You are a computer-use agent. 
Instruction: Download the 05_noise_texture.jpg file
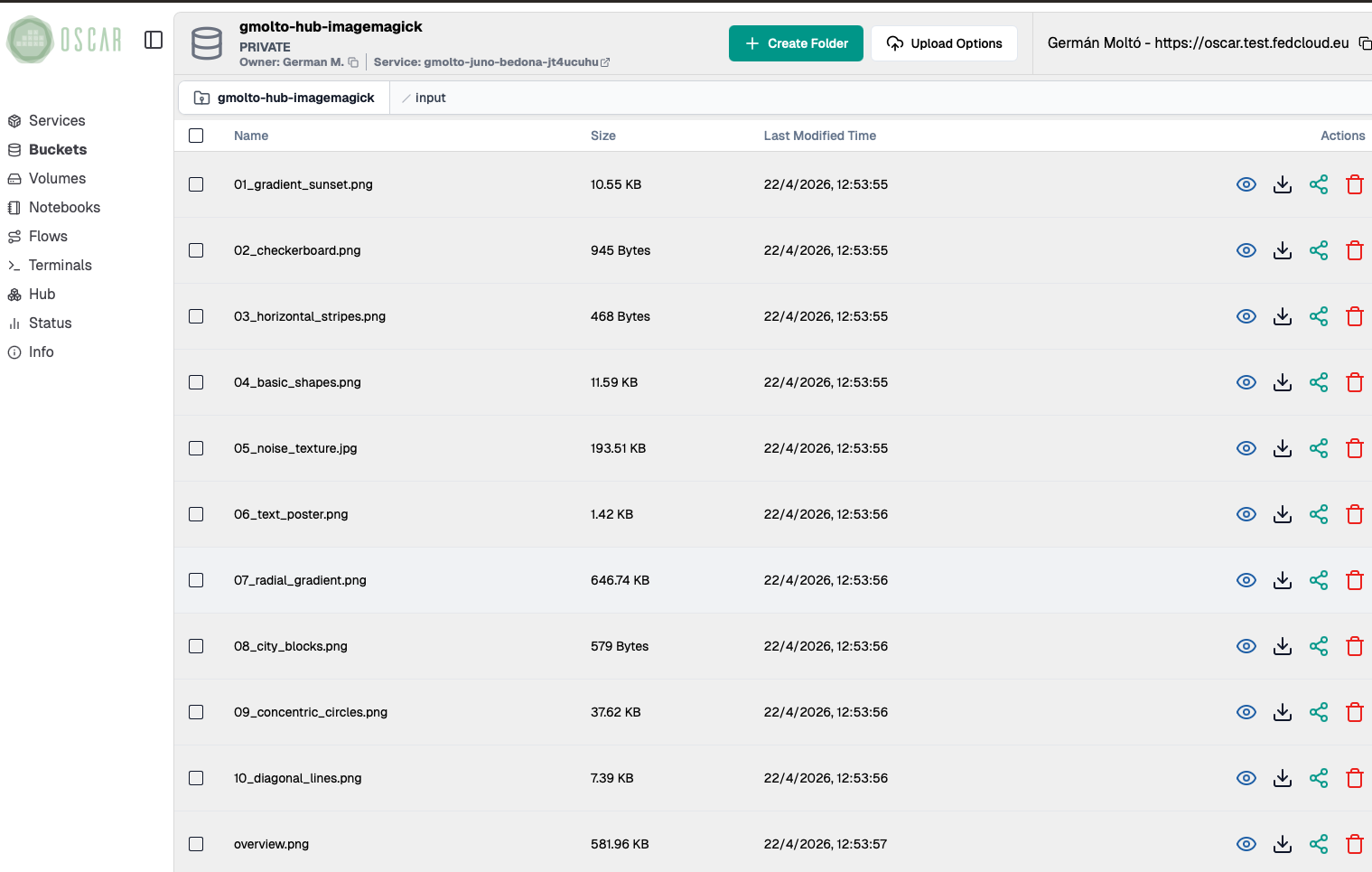(x=1282, y=448)
